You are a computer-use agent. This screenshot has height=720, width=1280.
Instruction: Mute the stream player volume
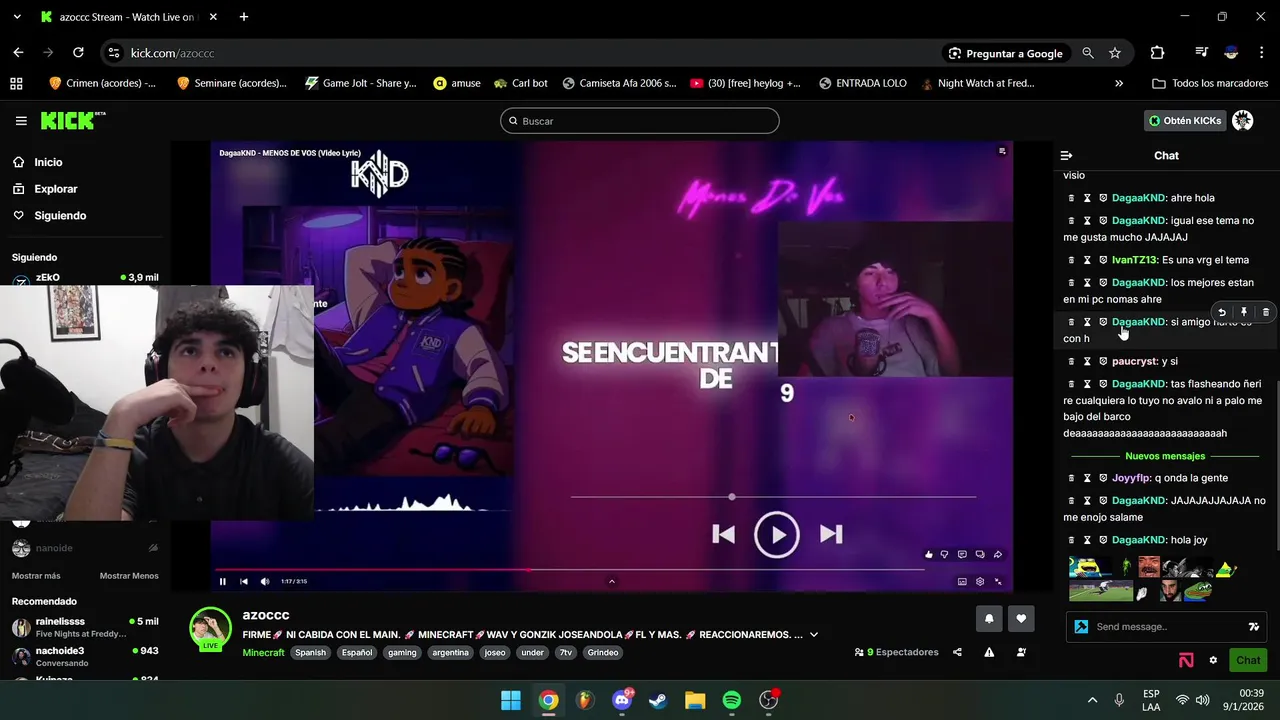tap(265, 581)
